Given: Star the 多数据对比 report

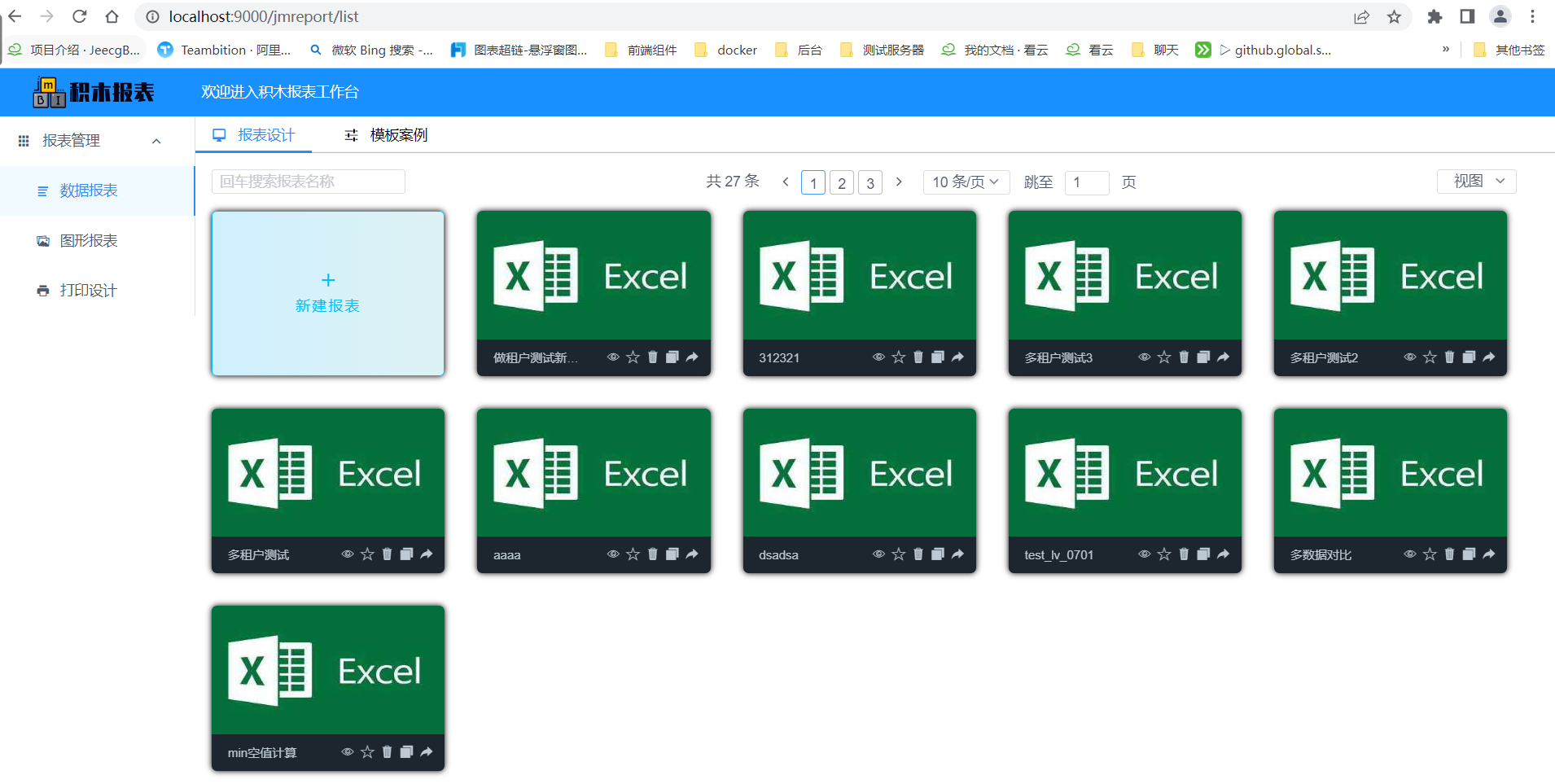Looking at the screenshot, I should [x=1429, y=554].
